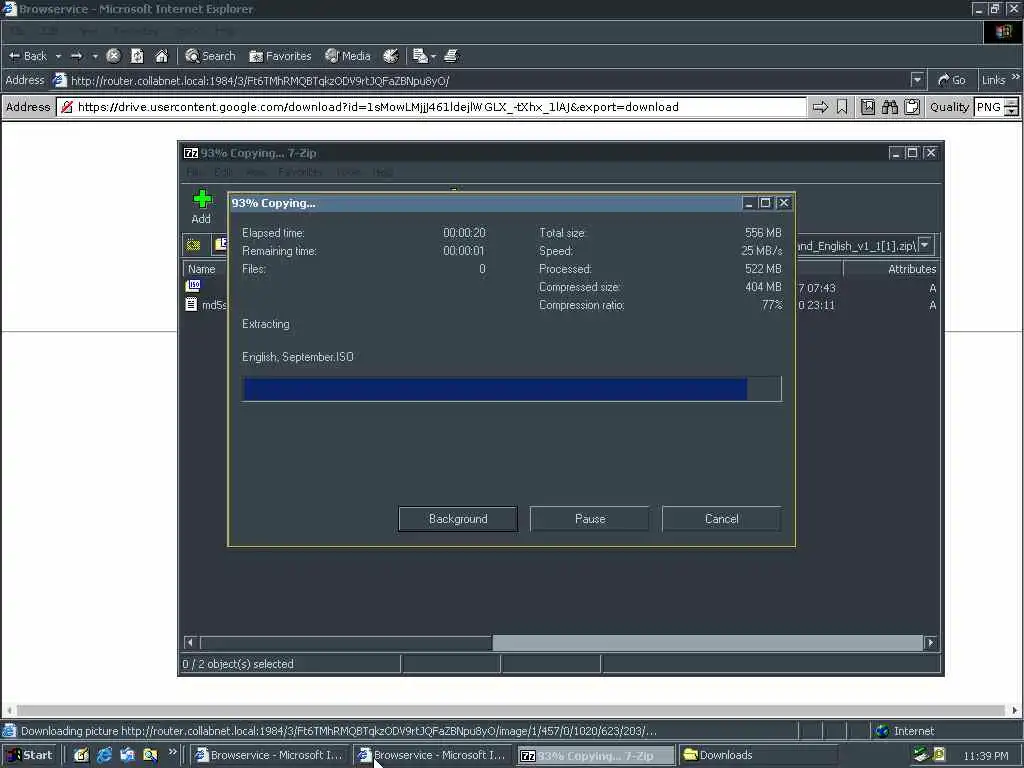Click the Back arrow in Internet Explorer
Image resolution: width=1024 pixels, height=768 pixels.
27,56
